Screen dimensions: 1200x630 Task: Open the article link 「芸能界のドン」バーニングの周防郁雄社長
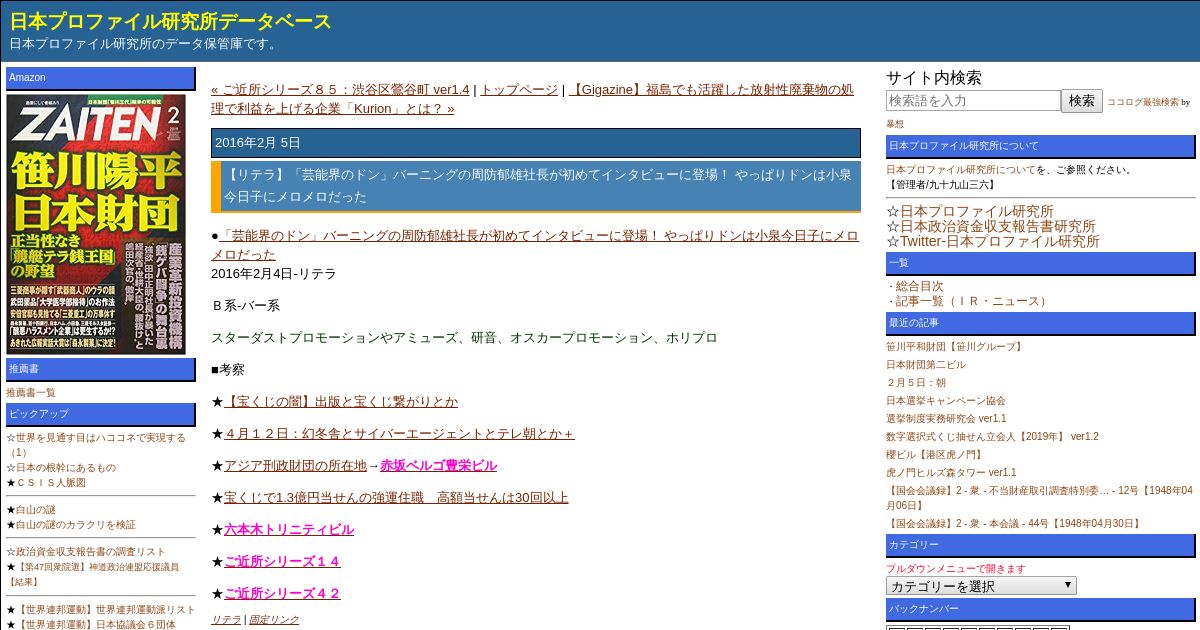535,245
